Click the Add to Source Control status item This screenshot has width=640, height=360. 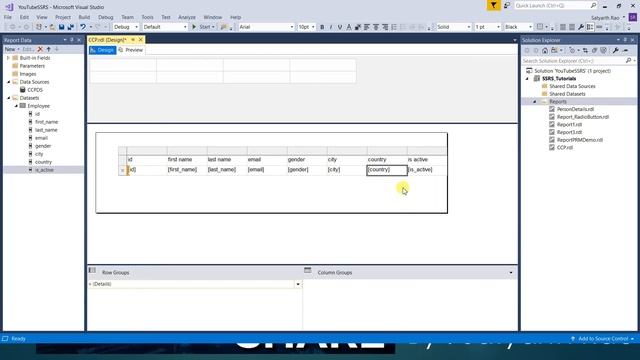pyautogui.click(x=602, y=339)
